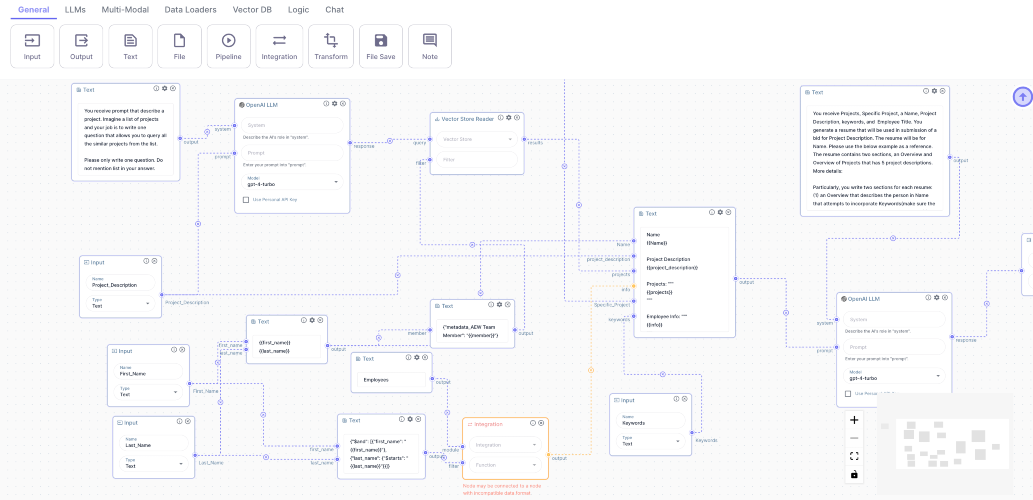This screenshot has width=1033, height=500.
Task: Click the Prompt field in left OpenAI LLM node
Action: coord(293,152)
